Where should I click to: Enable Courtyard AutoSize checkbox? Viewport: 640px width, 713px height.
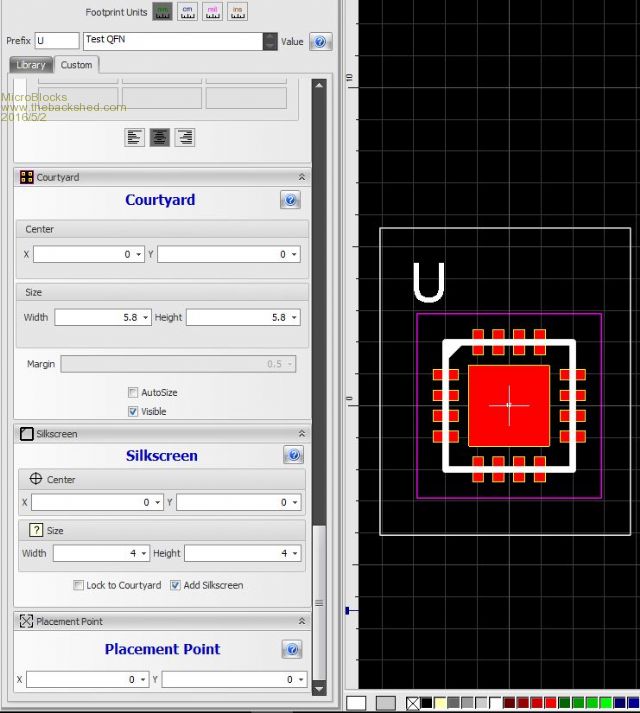coord(133,393)
